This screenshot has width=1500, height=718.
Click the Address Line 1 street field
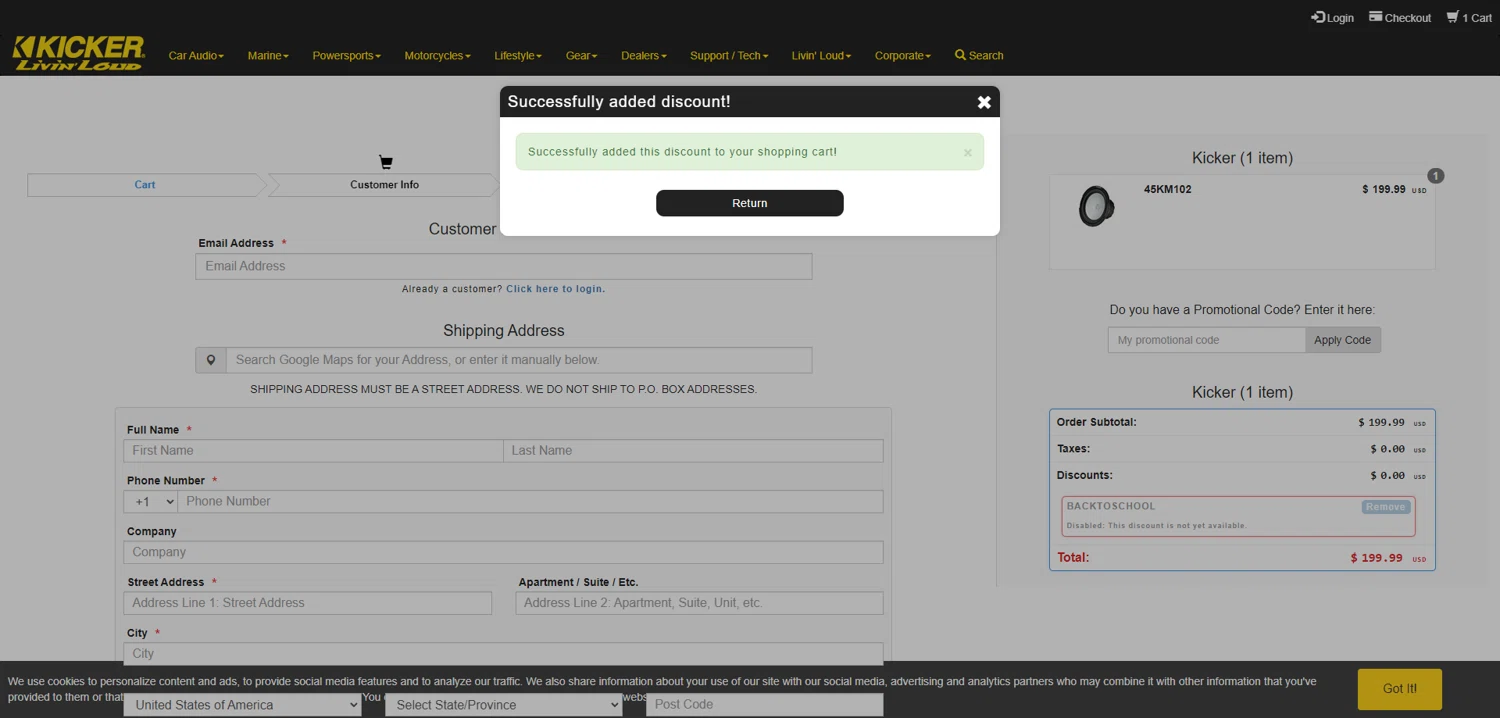coord(307,603)
